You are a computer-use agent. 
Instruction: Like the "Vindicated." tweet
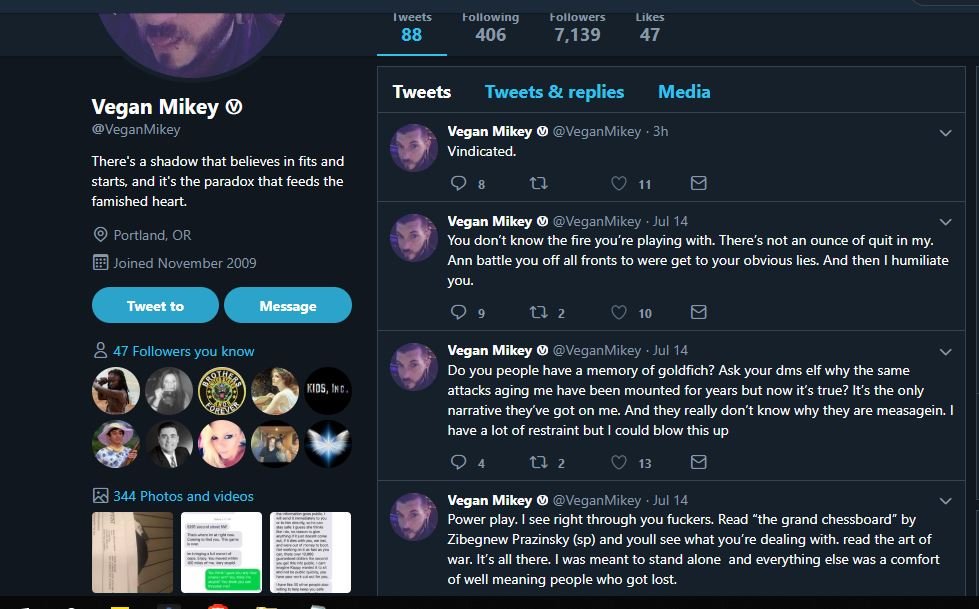[x=619, y=184]
